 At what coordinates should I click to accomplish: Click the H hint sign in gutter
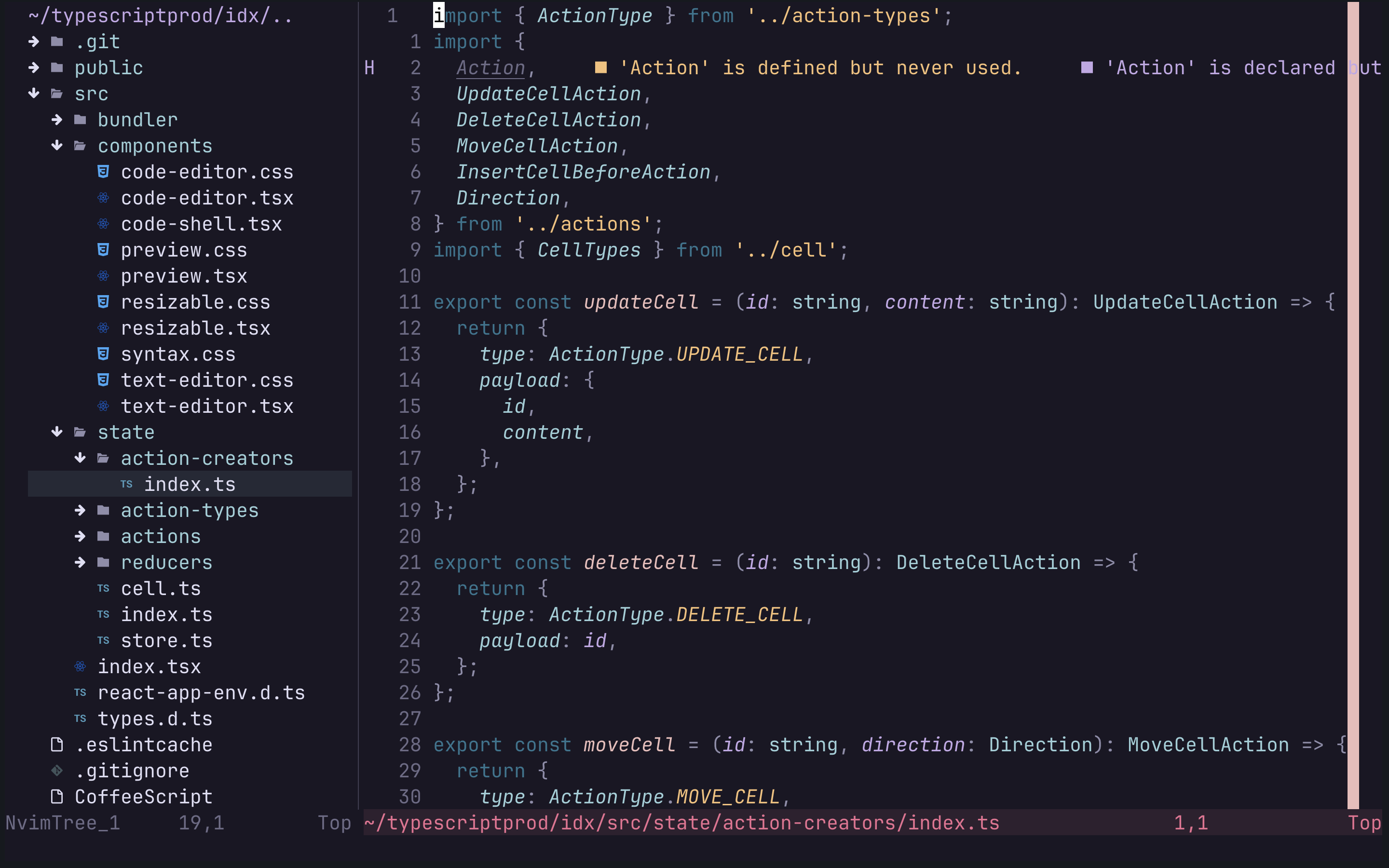pyautogui.click(x=369, y=68)
